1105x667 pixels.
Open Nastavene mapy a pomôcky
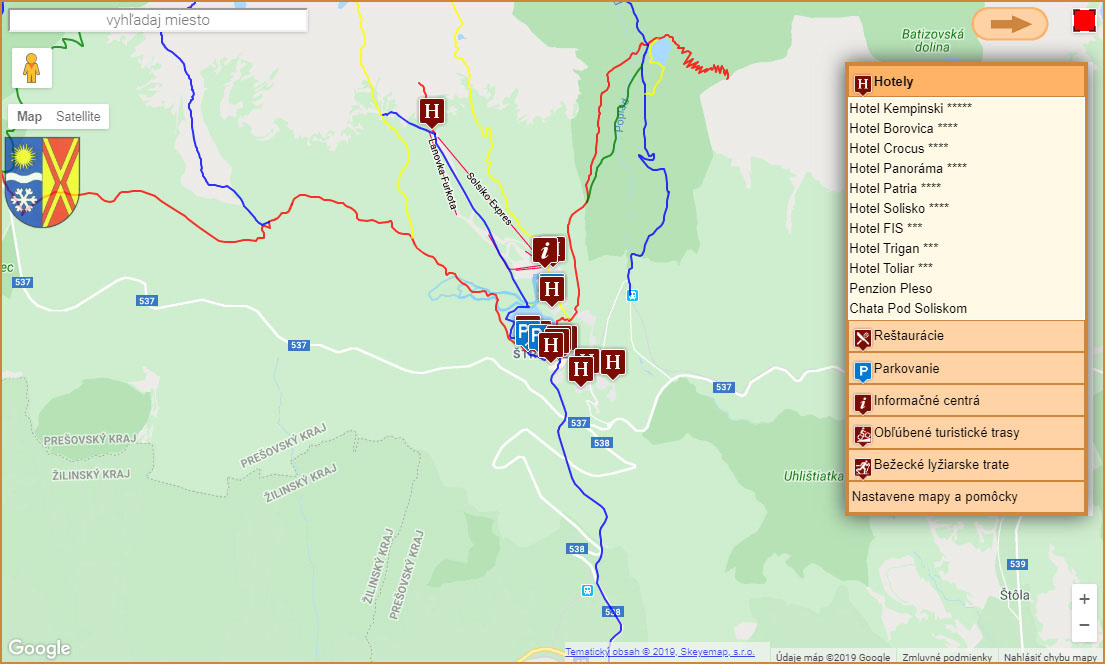coord(965,497)
